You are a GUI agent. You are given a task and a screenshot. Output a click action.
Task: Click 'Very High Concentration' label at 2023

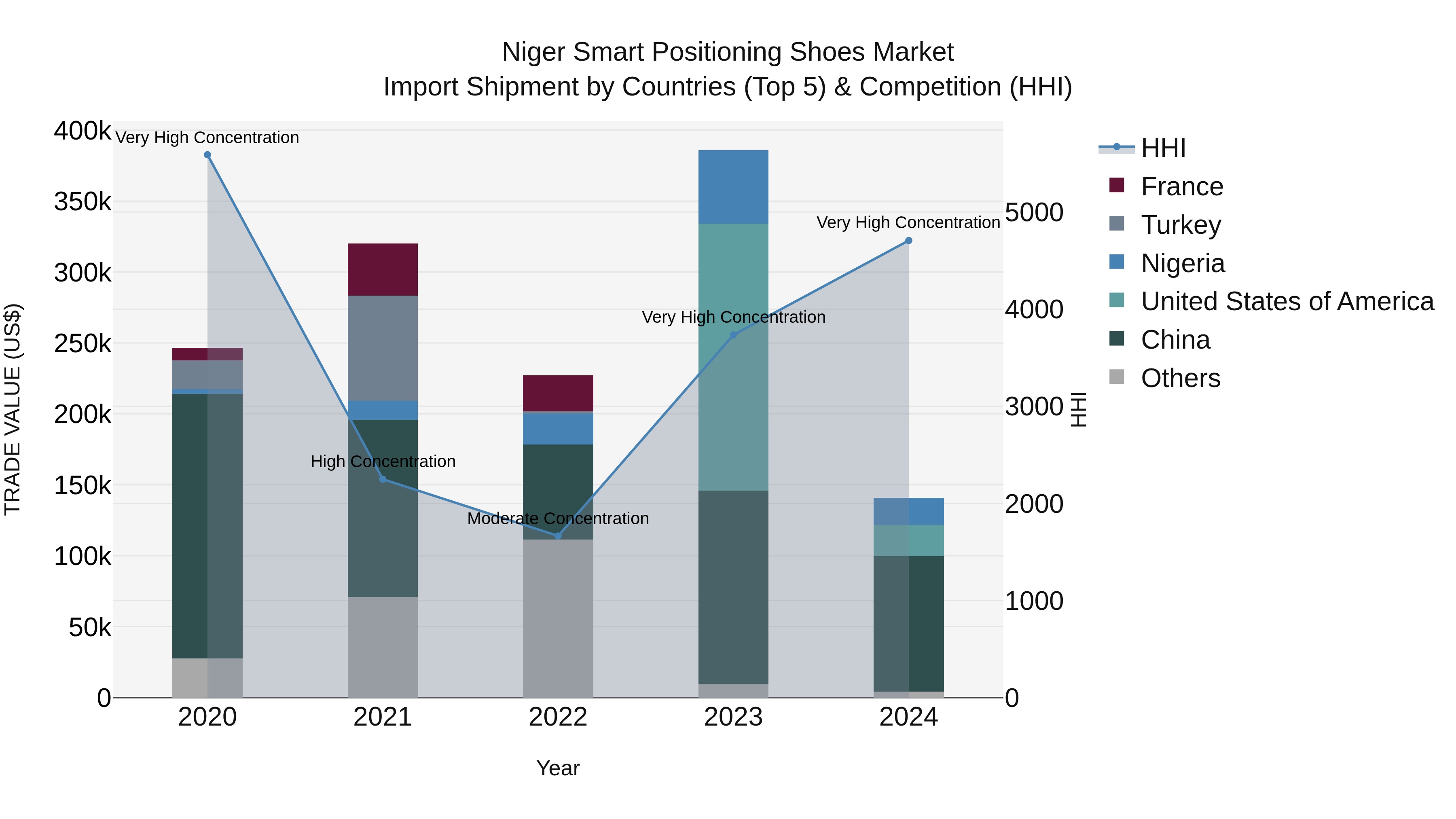[x=734, y=317]
